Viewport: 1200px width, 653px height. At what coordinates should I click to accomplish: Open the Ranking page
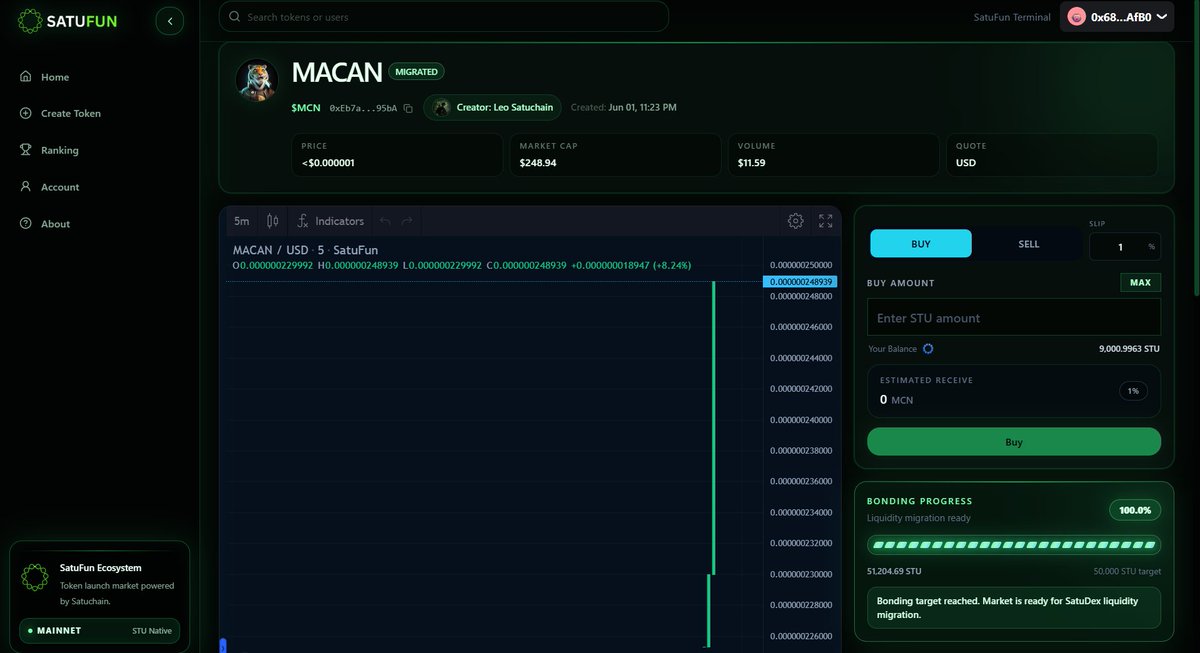pos(60,150)
